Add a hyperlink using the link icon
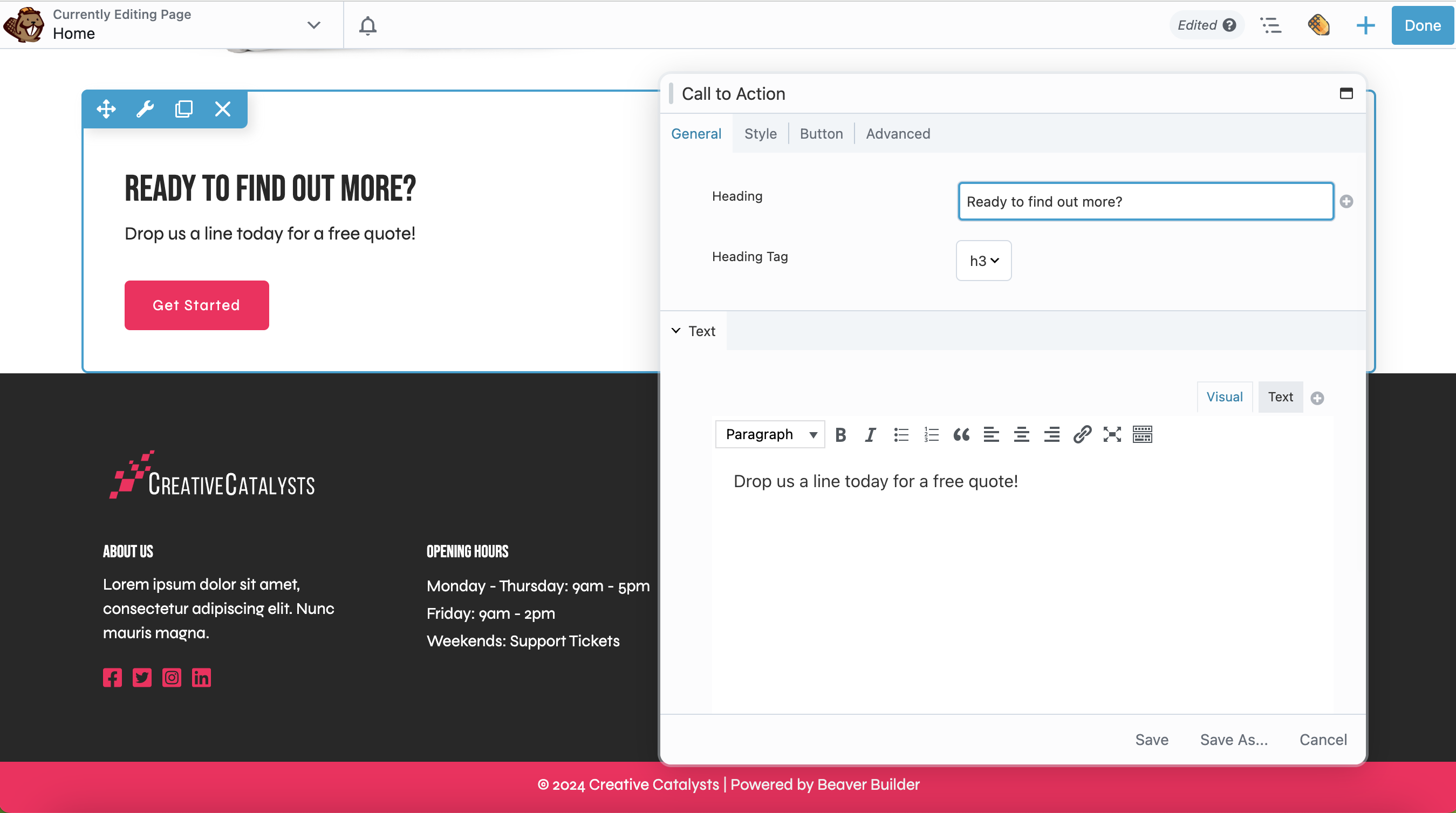Screen dimensions: 1456x813 [x=1081, y=434]
